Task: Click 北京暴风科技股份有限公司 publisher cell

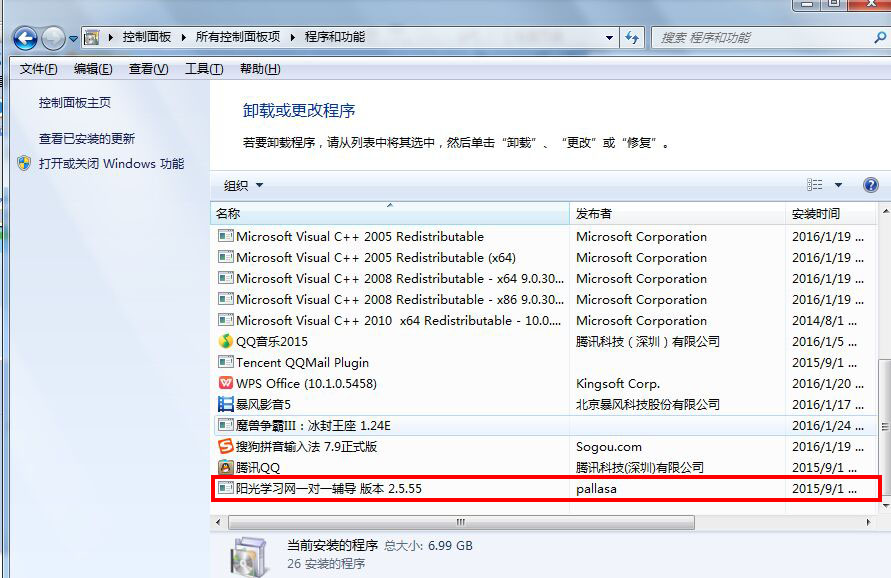Action: (x=648, y=405)
